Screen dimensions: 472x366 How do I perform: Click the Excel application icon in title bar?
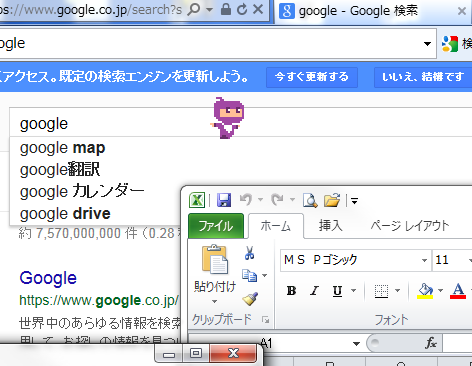tap(197, 200)
